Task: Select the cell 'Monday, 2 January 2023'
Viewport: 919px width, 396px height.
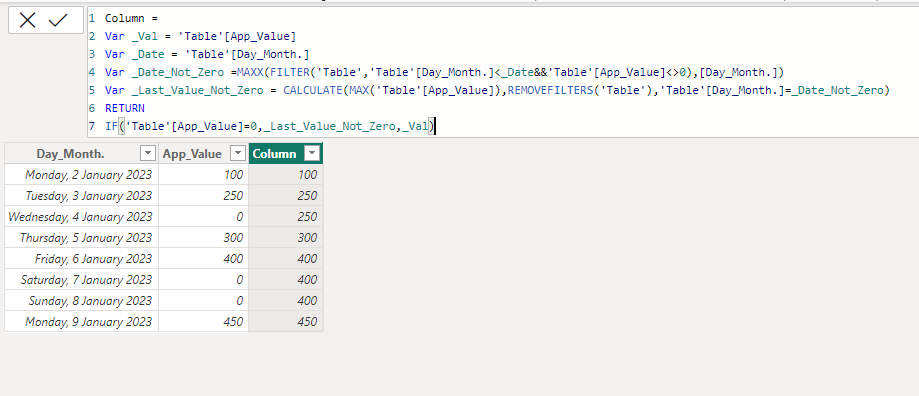Action: [81, 175]
